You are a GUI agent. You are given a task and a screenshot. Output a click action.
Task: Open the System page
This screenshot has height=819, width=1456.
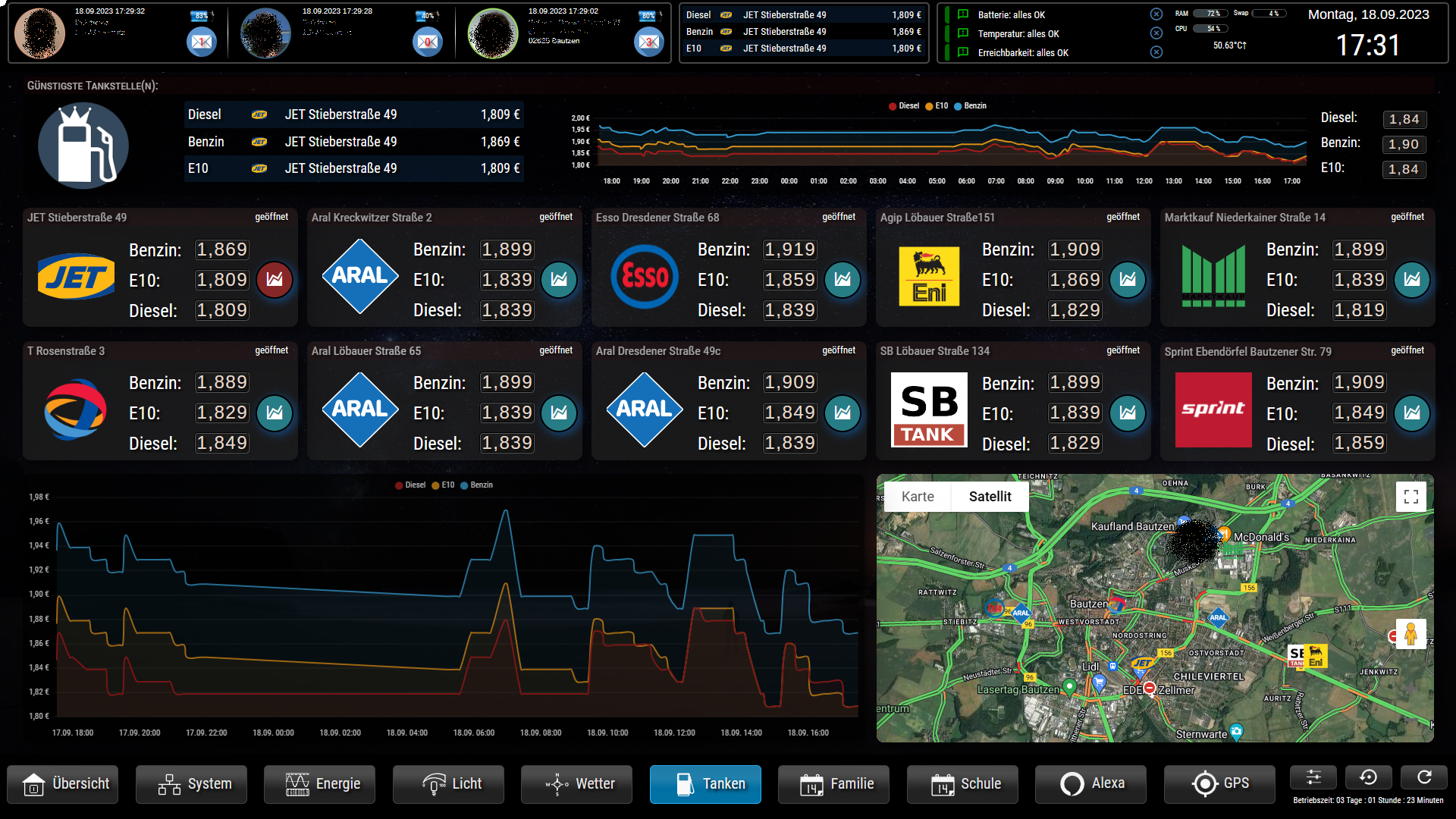point(191,784)
